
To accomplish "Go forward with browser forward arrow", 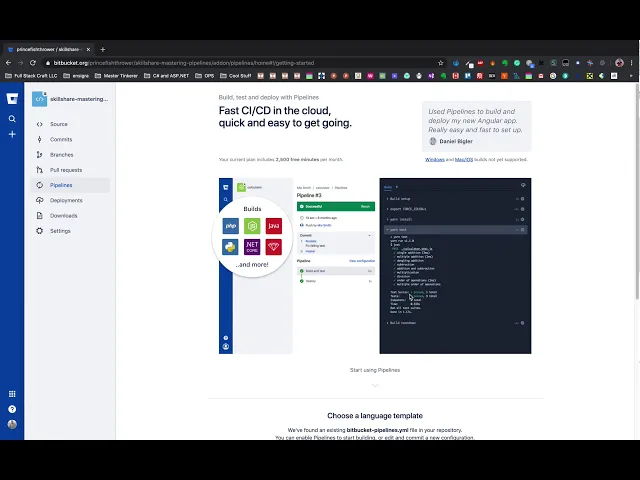I will (20, 63).
